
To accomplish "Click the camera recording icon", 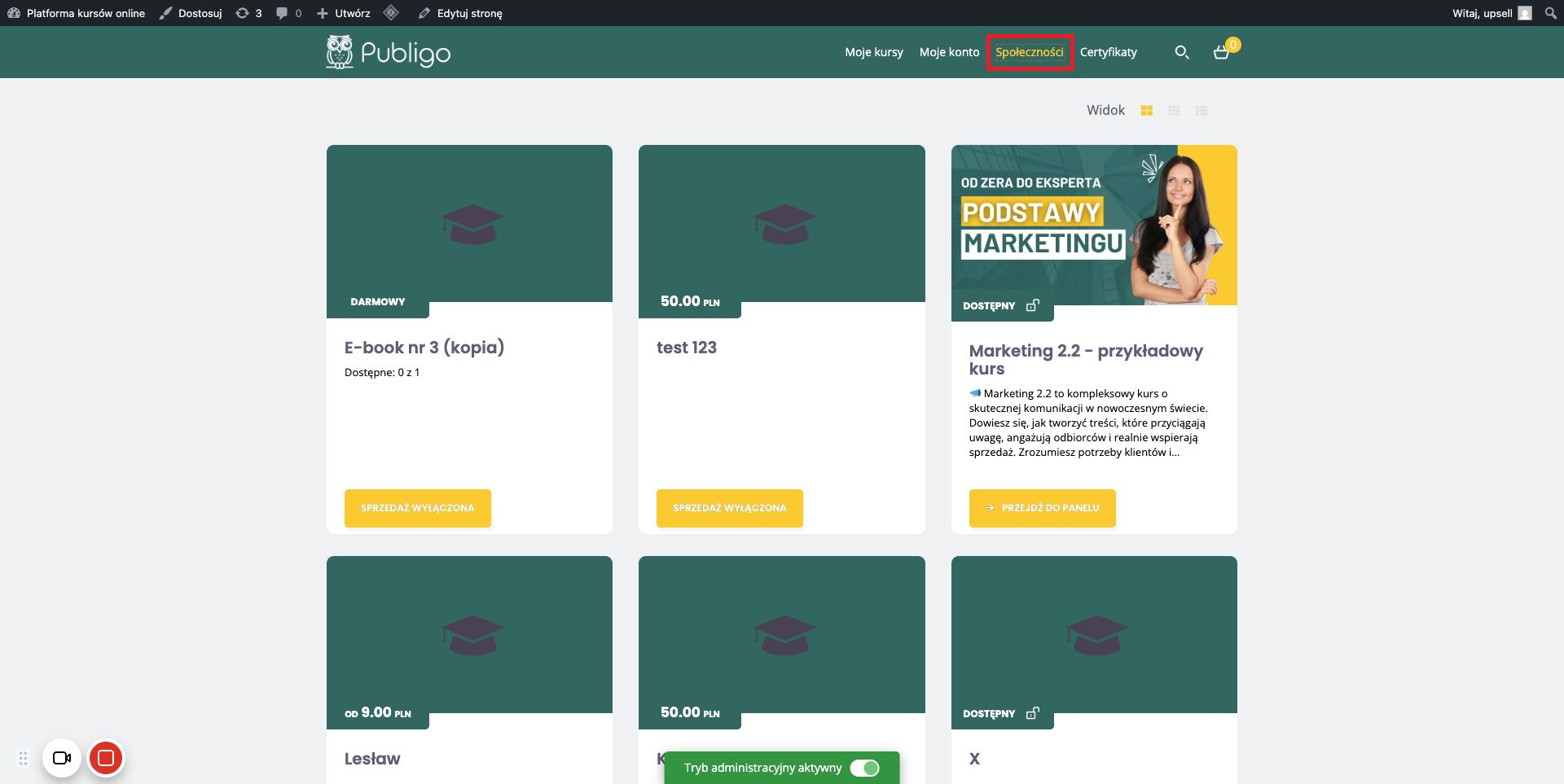I will 62,758.
